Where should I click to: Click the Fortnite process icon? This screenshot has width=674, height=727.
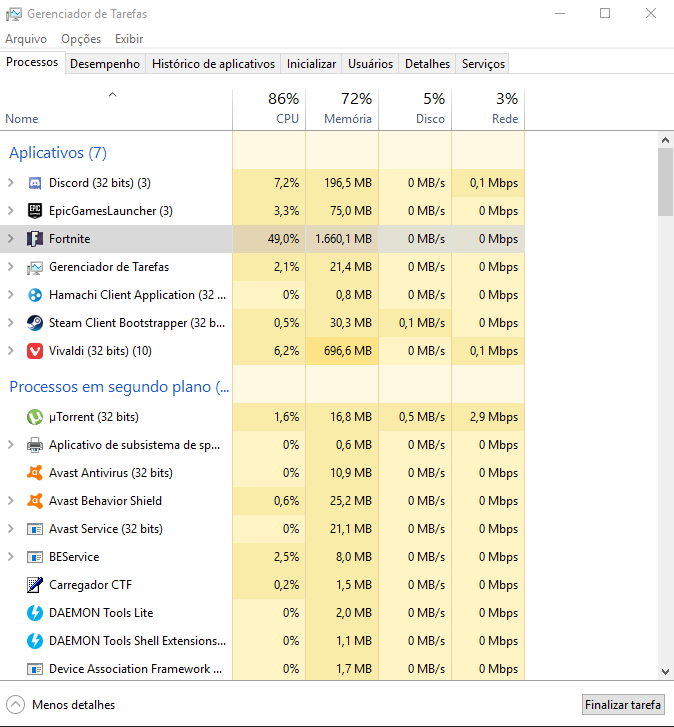coord(35,239)
